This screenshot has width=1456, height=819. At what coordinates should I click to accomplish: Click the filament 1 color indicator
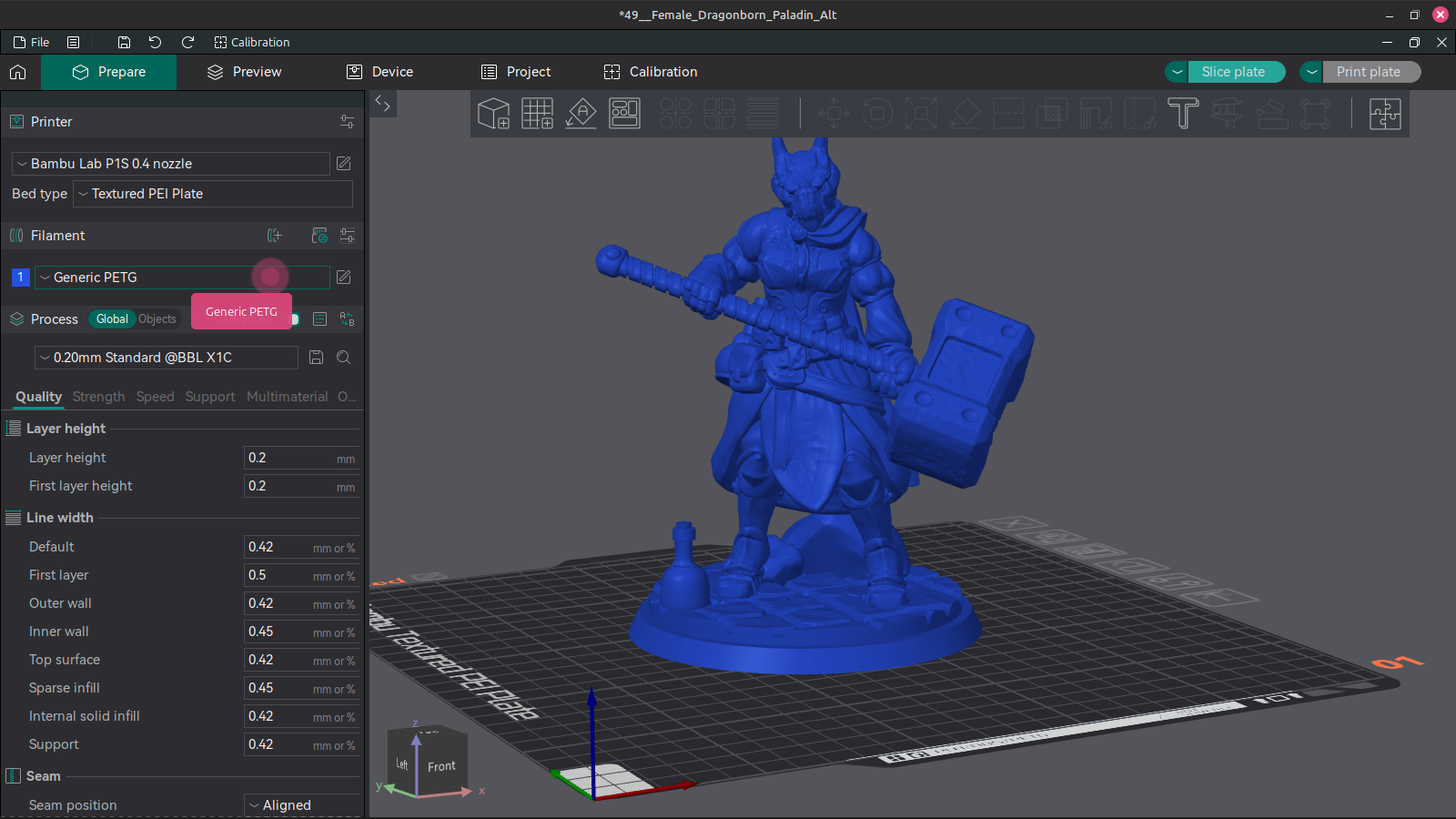click(x=20, y=278)
